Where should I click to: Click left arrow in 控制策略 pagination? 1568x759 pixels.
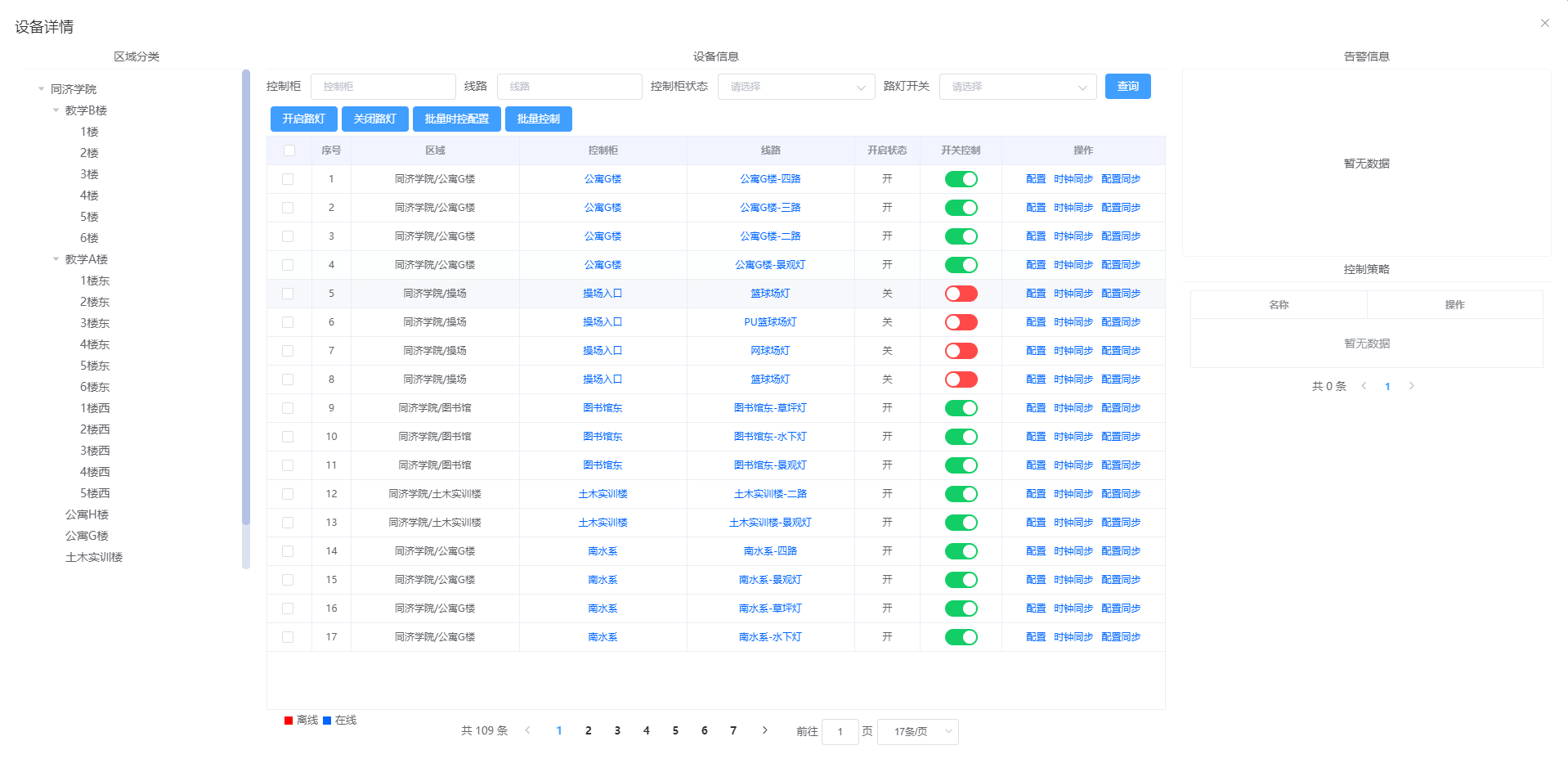click(1364, 385)
